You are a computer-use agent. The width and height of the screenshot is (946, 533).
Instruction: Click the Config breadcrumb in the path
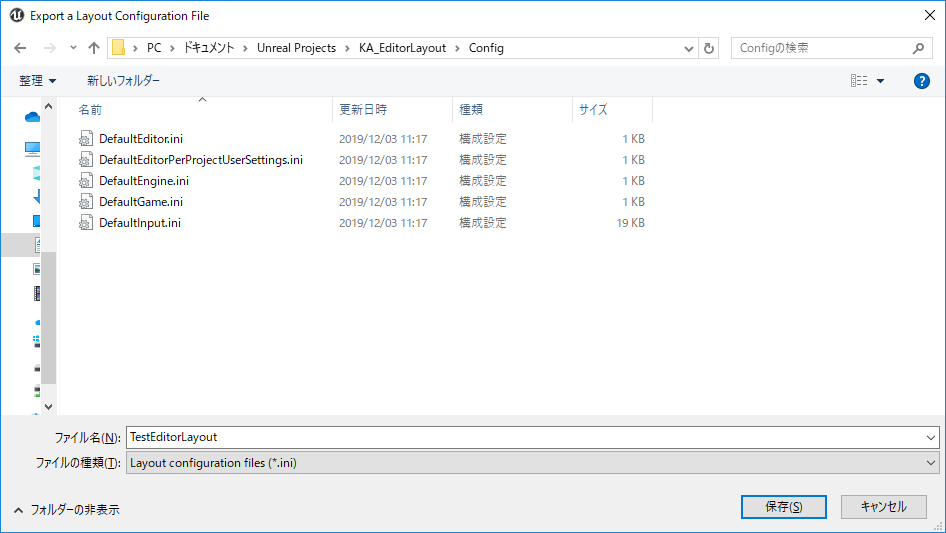(486, 48)
